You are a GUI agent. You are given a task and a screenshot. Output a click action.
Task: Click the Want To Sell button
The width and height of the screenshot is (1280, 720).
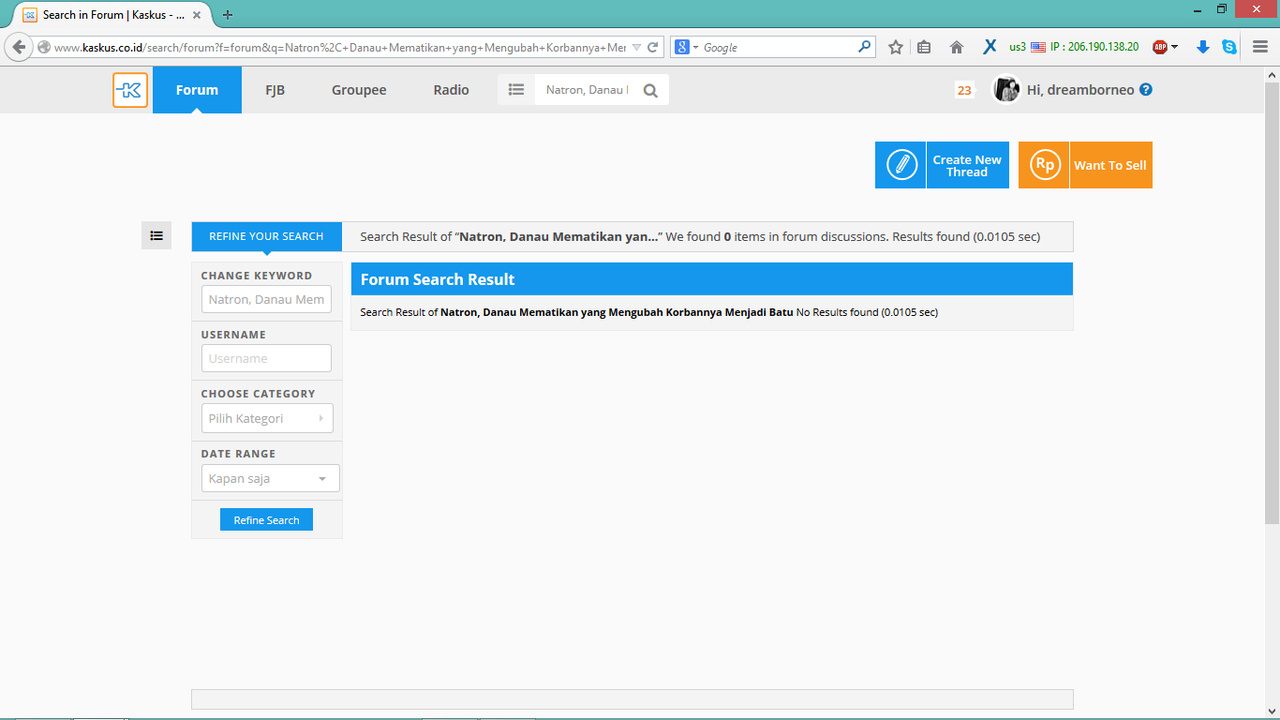point(1085,165)
